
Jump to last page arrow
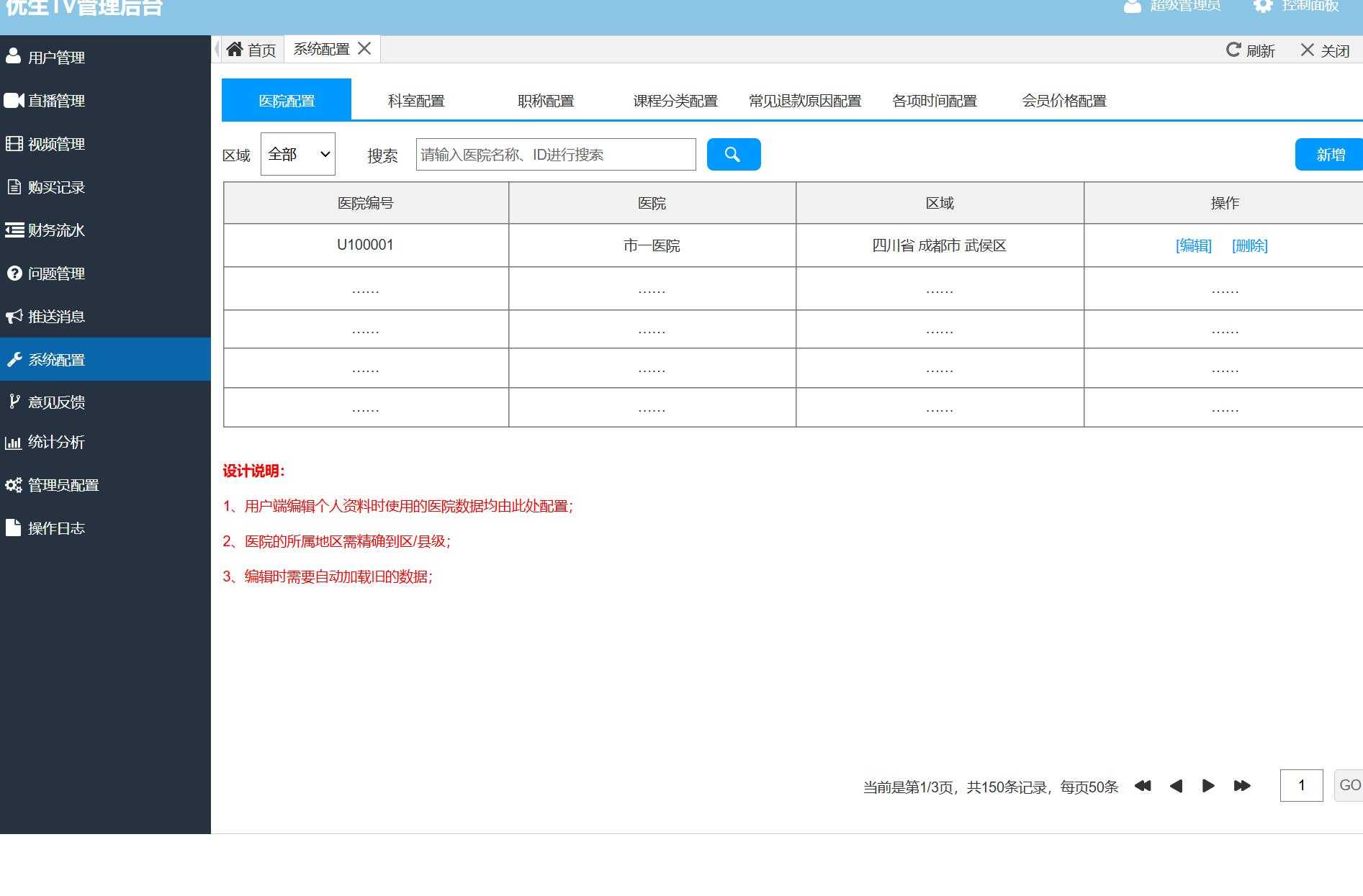point(1242,786)
